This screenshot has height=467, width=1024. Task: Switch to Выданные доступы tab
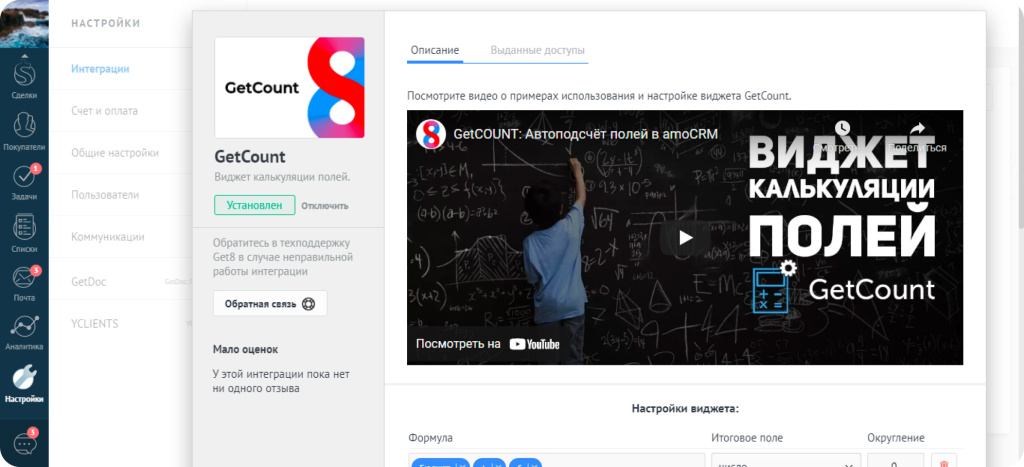click(537, 50)
